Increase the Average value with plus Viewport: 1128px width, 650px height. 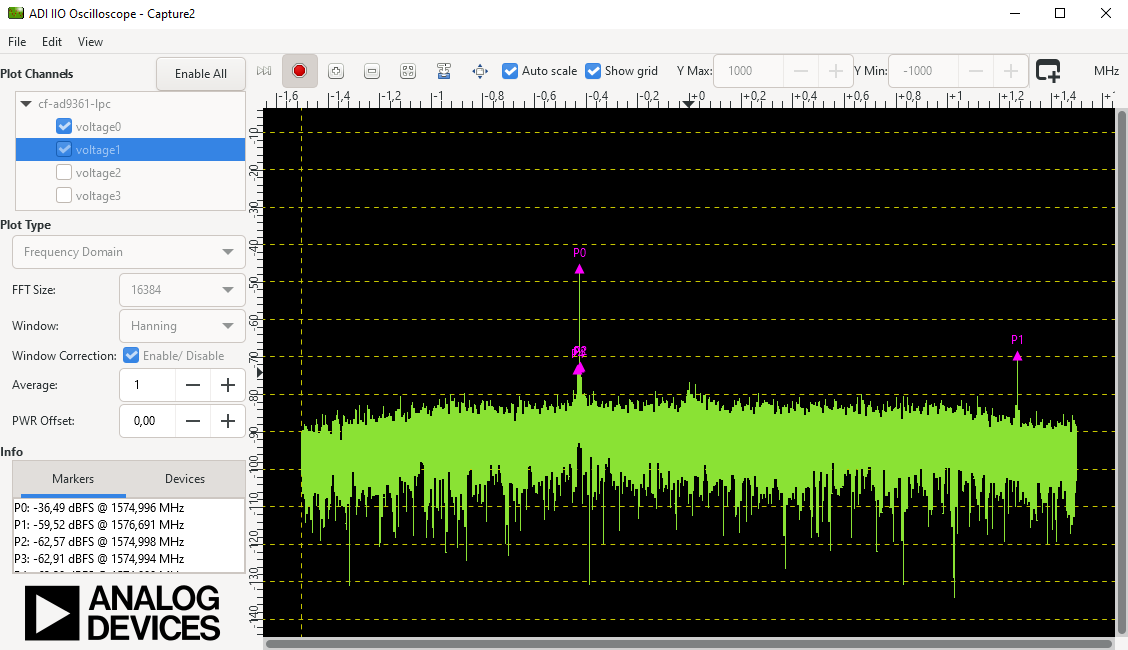[x=228, y=385]
